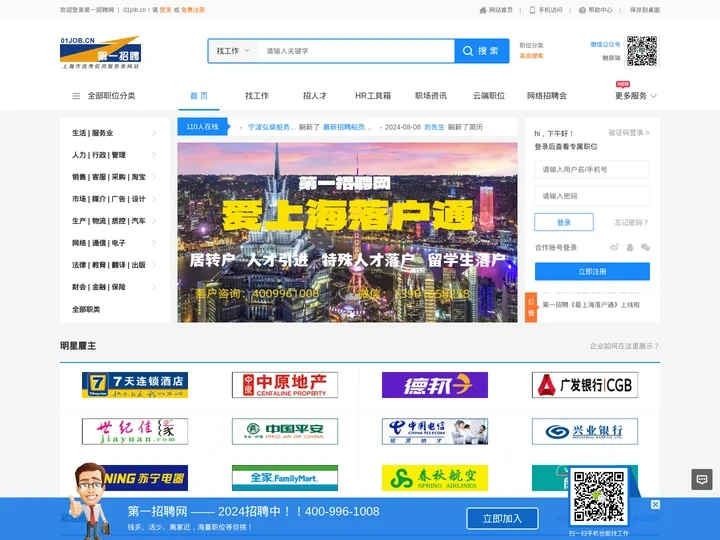Open the 广发银行 CGB employer logo

coord(585,385)
